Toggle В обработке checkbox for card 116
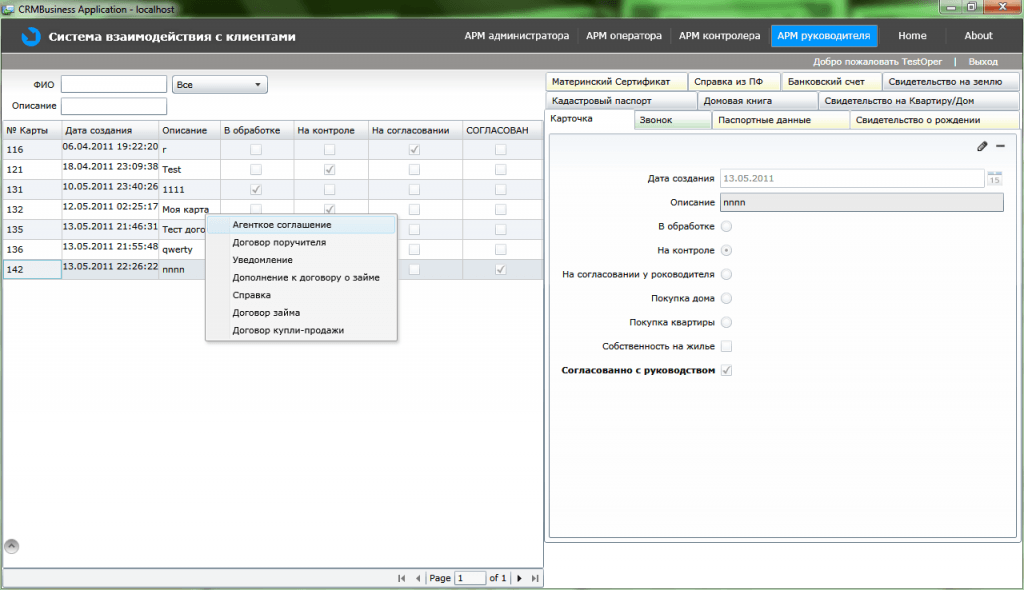This screenshot has width=1024, height=590. pos(256,150)
